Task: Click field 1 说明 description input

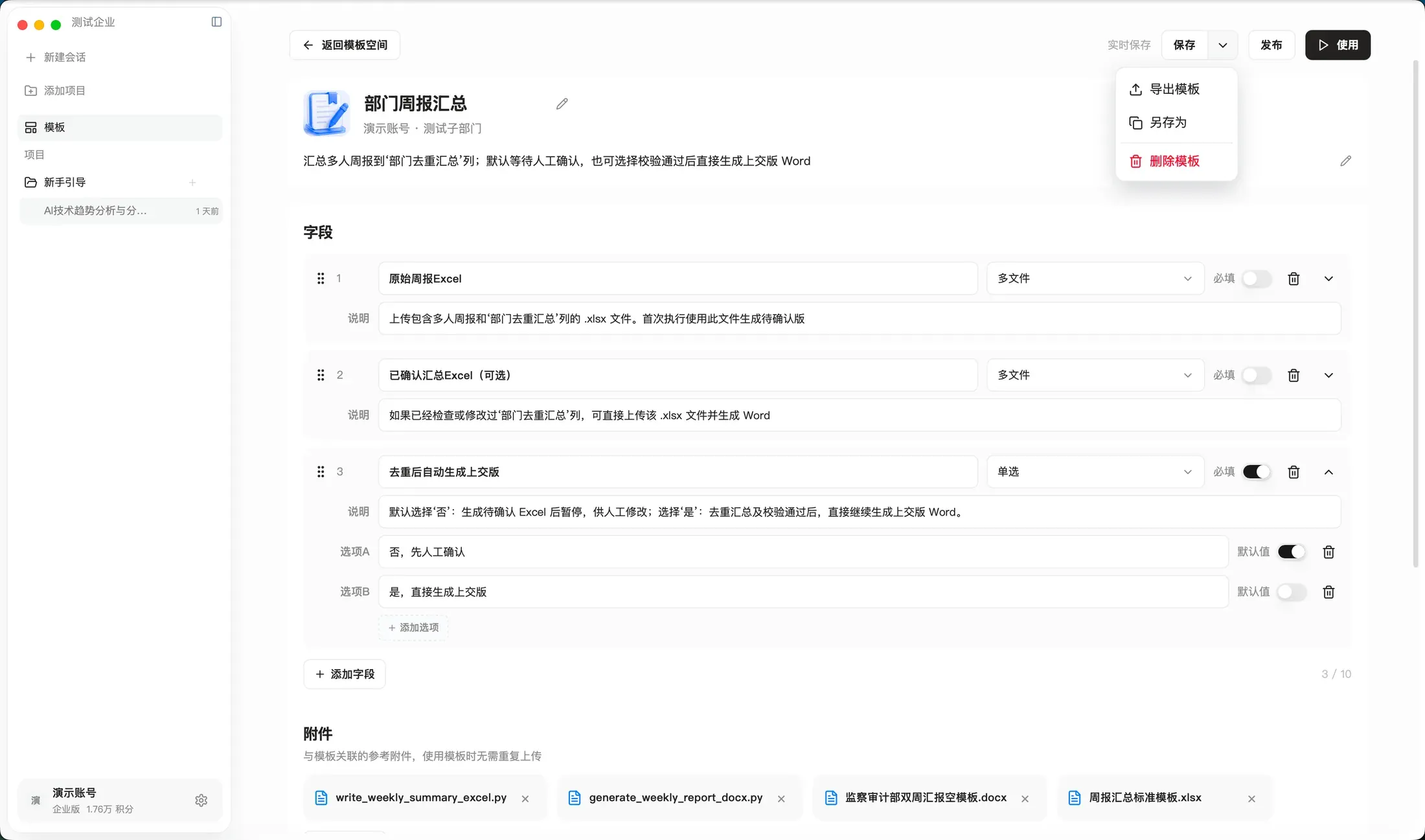Action: coord(860,319)
